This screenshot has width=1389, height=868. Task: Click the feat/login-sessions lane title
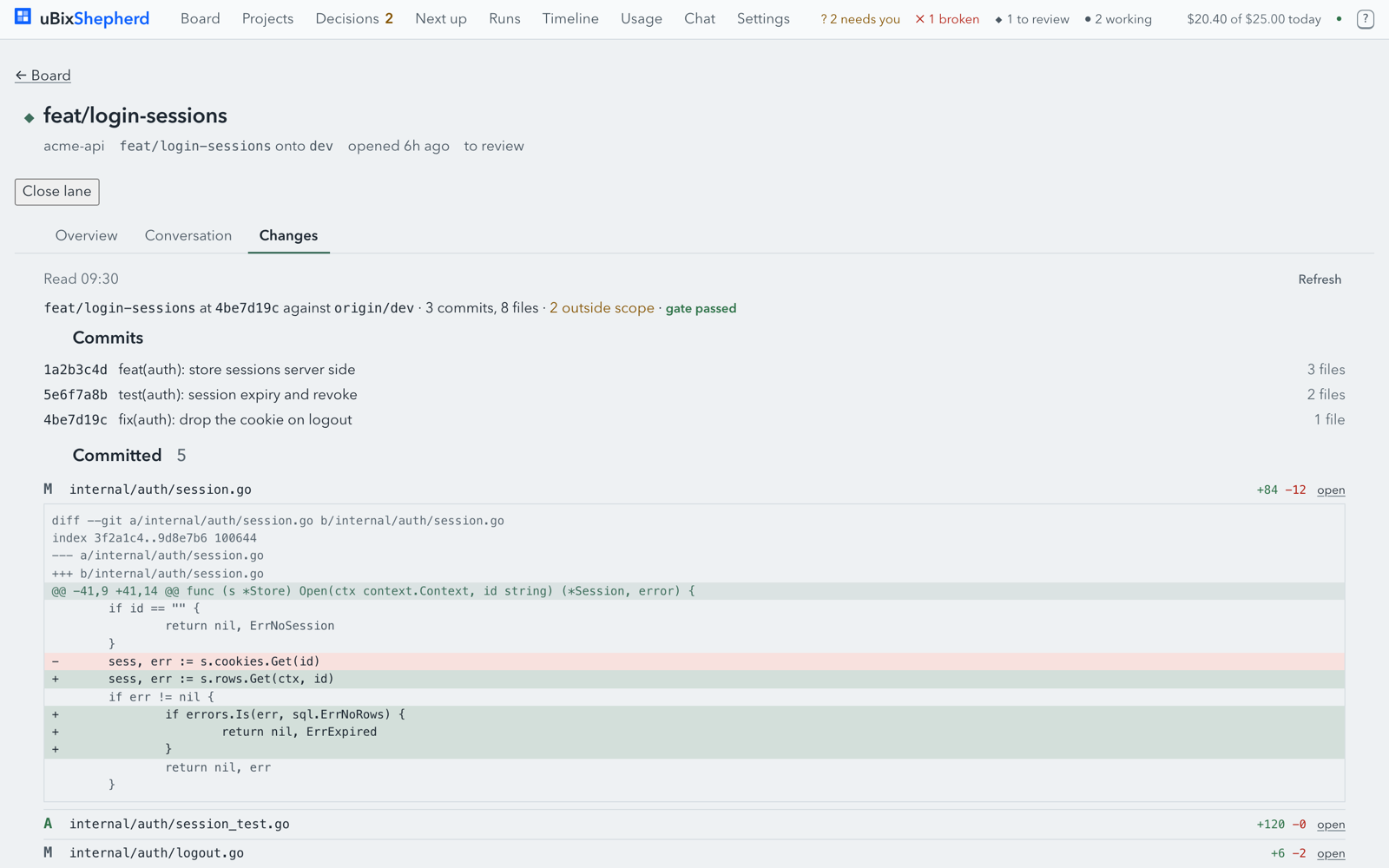(135, 115)
